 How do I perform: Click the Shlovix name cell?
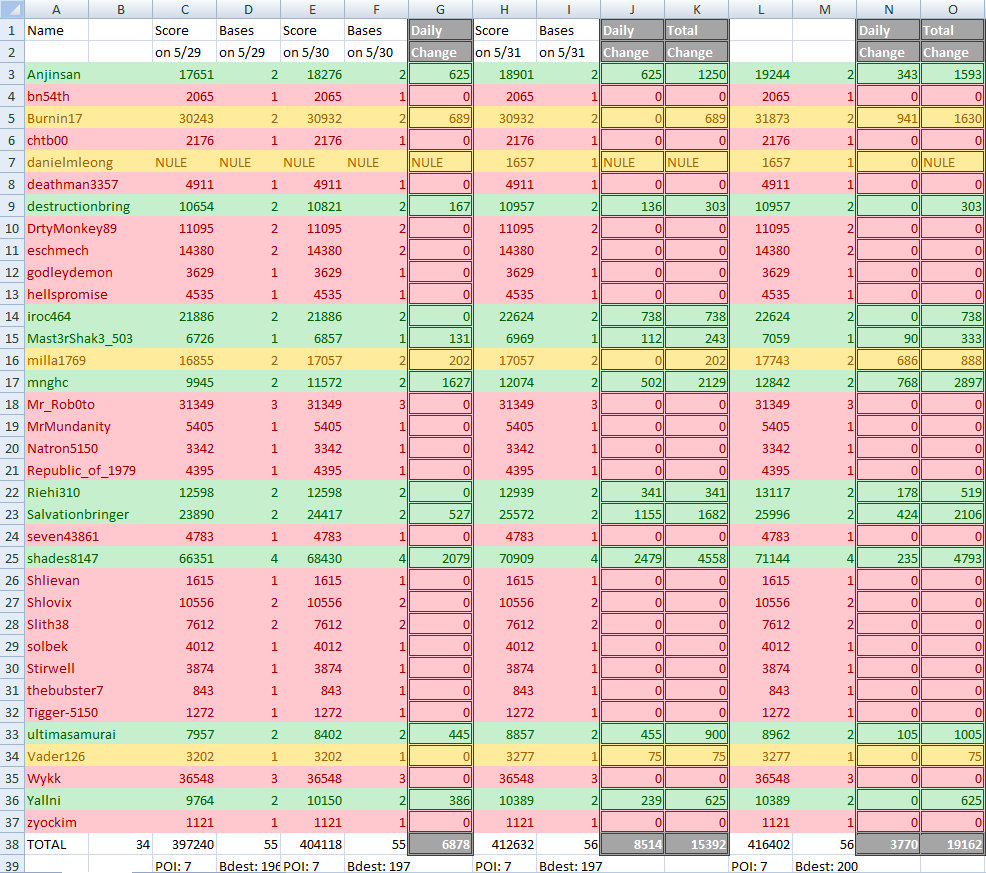point(56,603)
